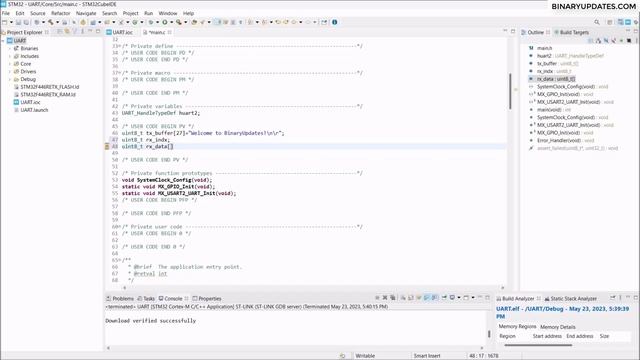Toggle console Word Wrap
The image size is (640, 360).
[418, 298]
